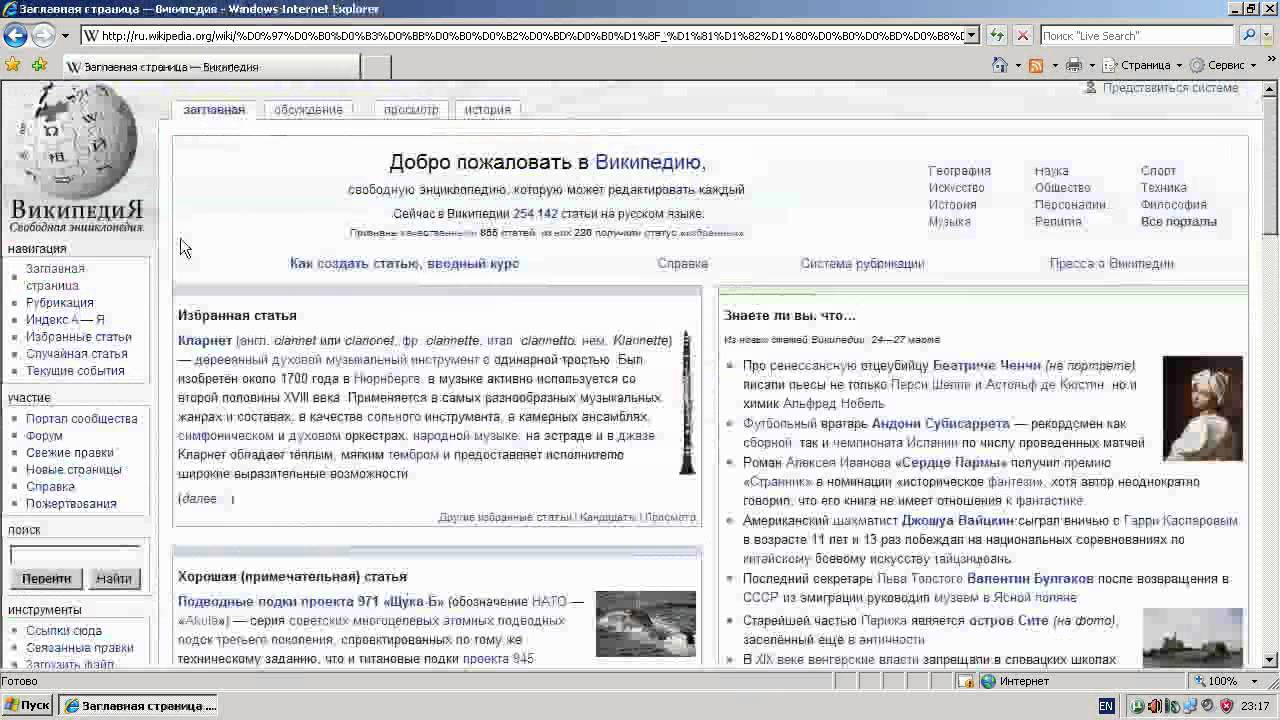Image resolution: width=1280 pixels, height=720 pixels.
Task: Open the Как создать статью, вводный курс link
Action: [404, 264]
